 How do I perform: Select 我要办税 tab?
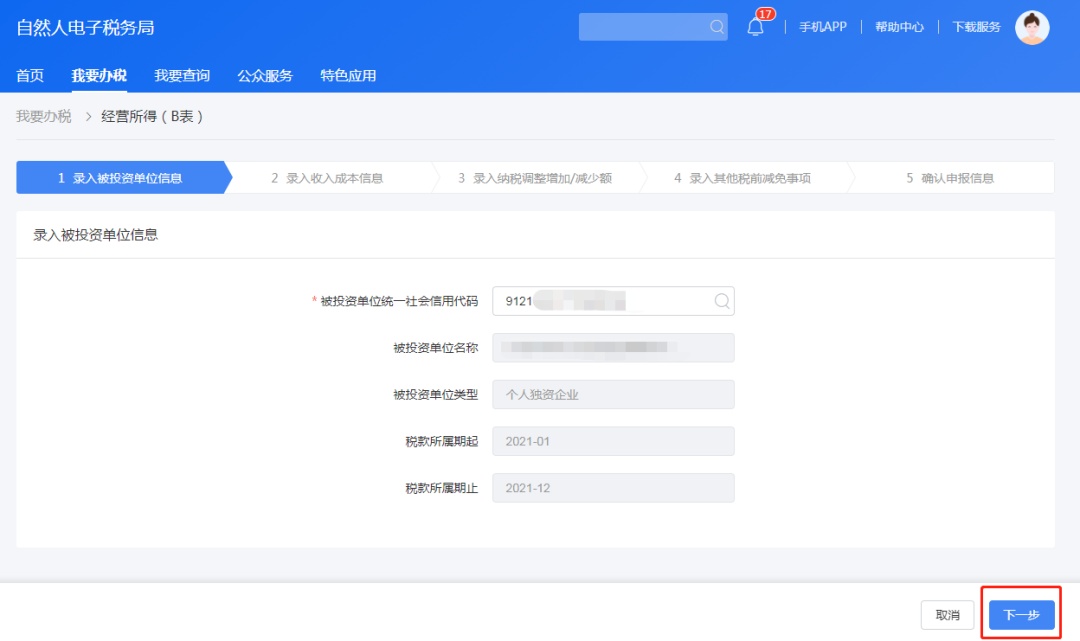[x=99, y=76]
